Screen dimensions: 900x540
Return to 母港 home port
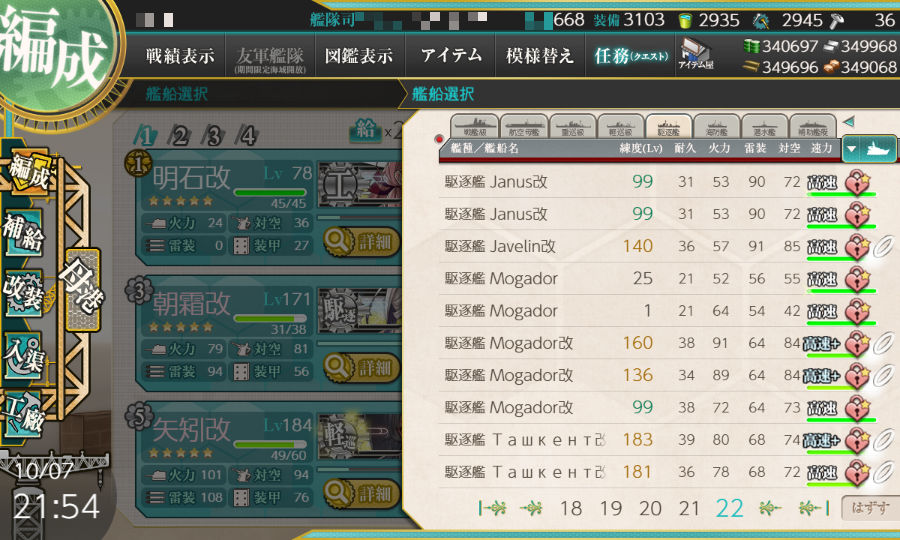tap(83, 289)
